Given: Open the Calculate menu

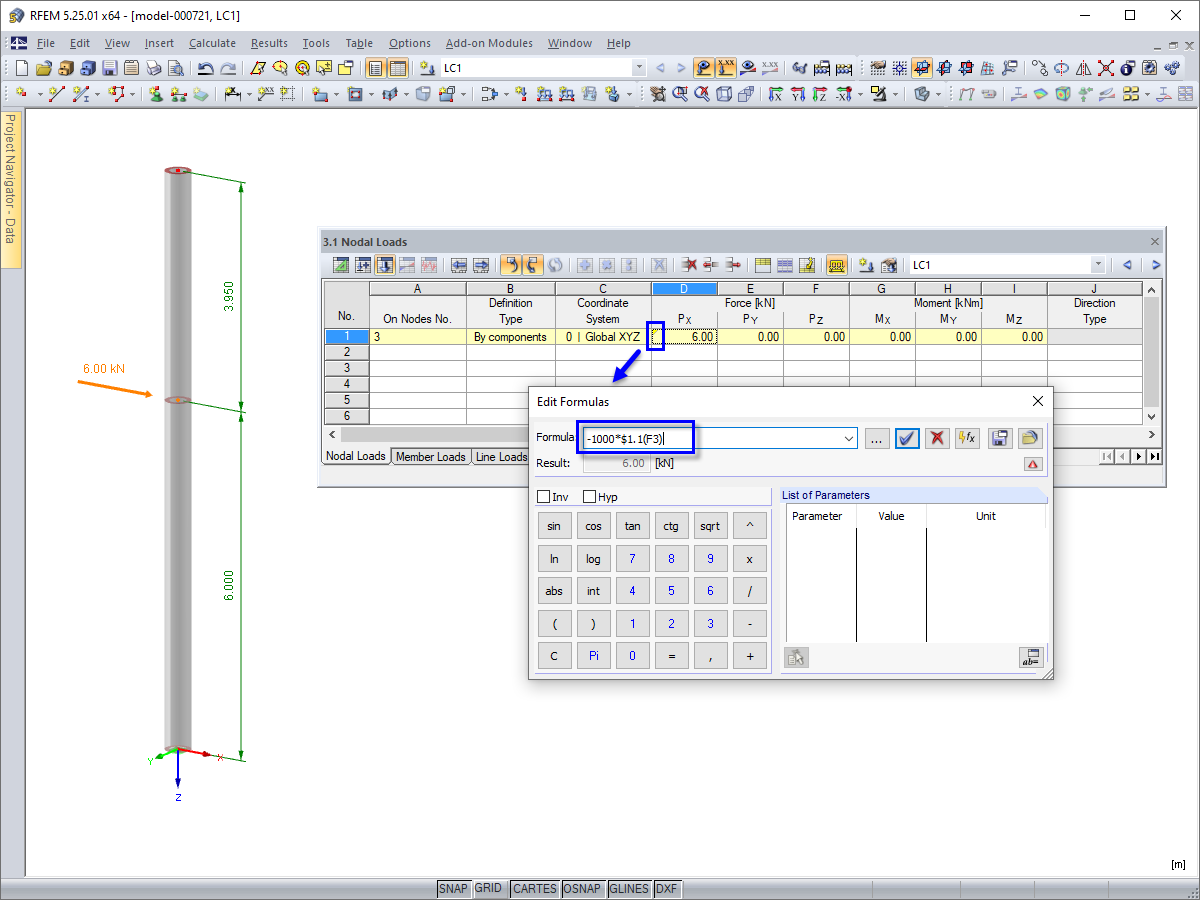Looking at the screenshot, I should click(212, 43).
